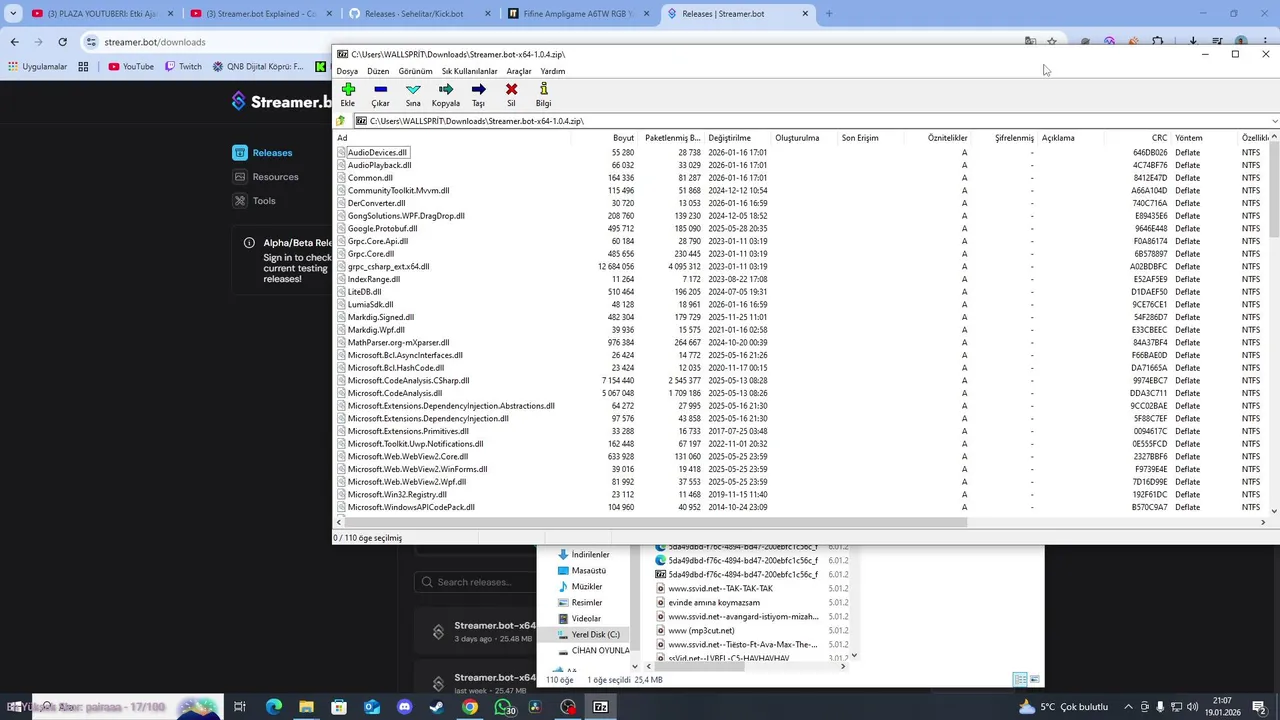The height and width of the screenshot is (720, 1280).
Task: Switch to the Fifine Ampligame tab
Action: click(x=578, y=14)
